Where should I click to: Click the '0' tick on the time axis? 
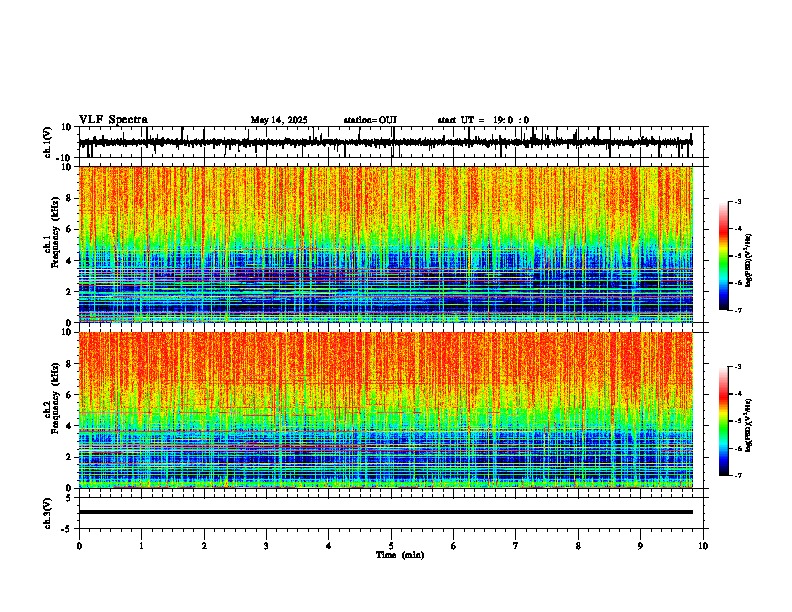tap(79, 546)
